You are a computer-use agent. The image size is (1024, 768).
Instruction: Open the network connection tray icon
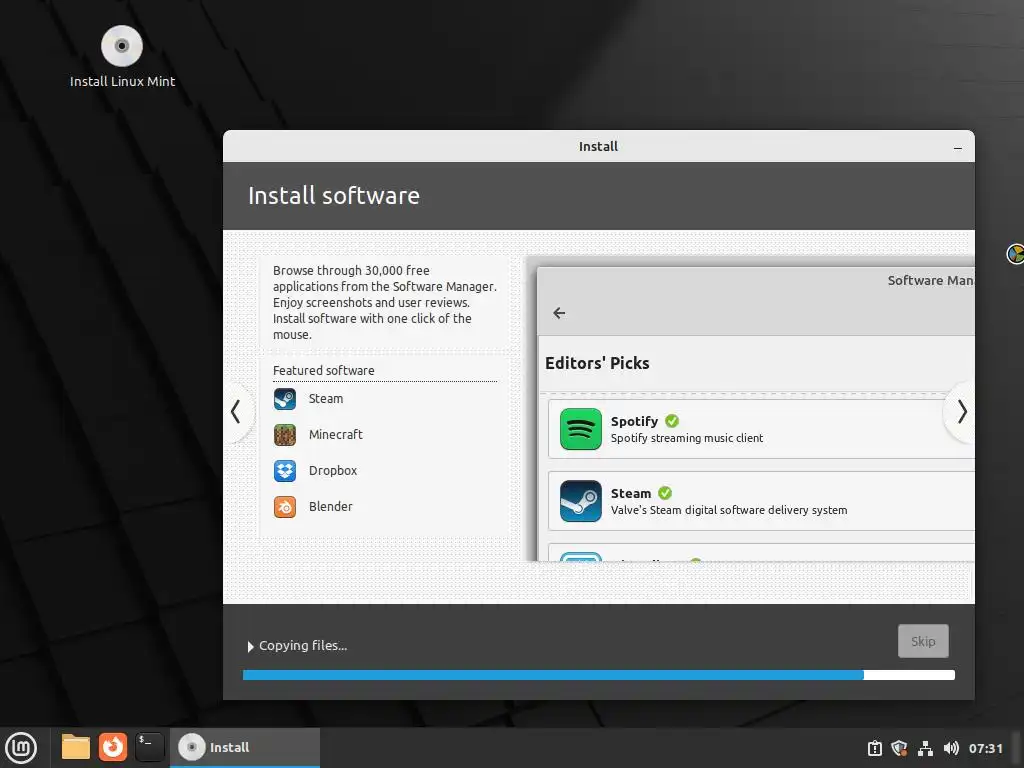click(x=925, y=748)
